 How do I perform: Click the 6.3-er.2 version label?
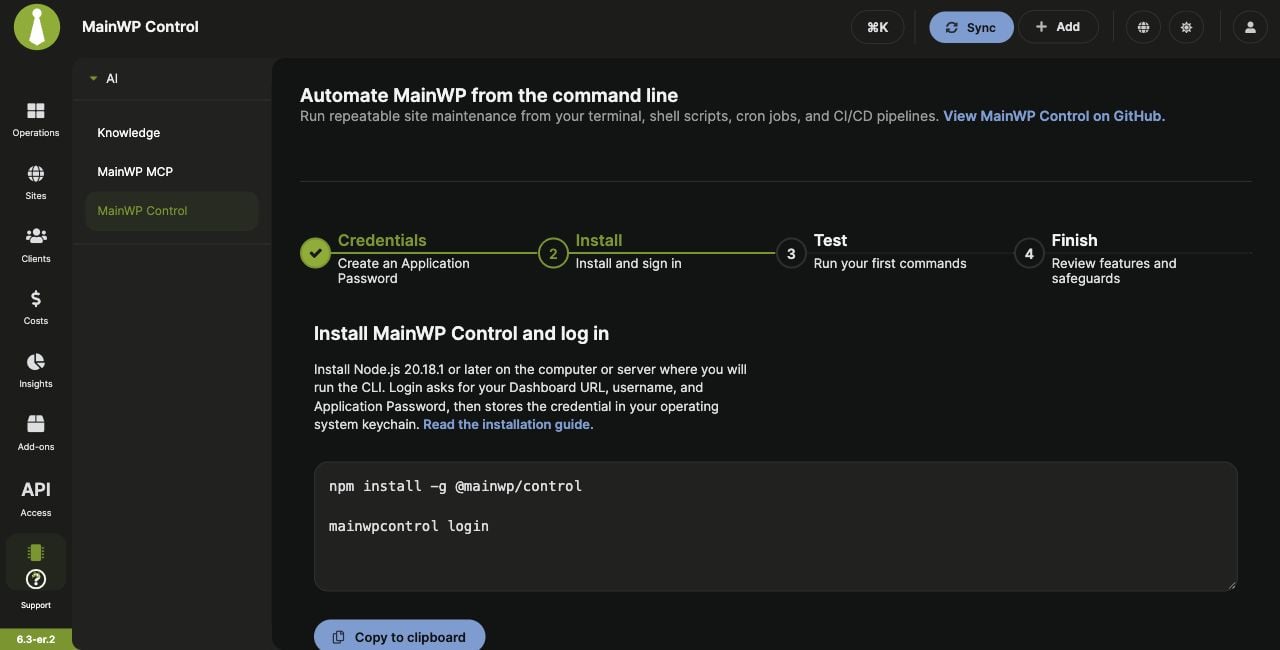36,639
